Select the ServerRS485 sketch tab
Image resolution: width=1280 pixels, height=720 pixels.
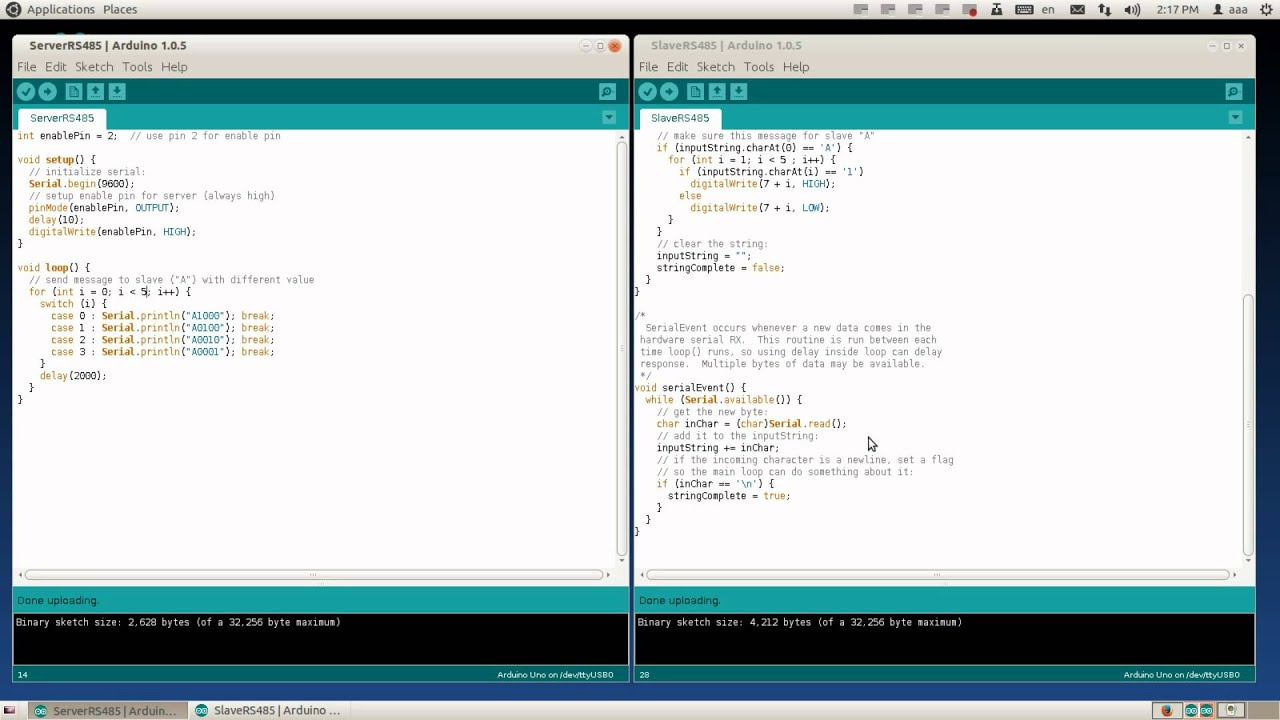point(62,118)
